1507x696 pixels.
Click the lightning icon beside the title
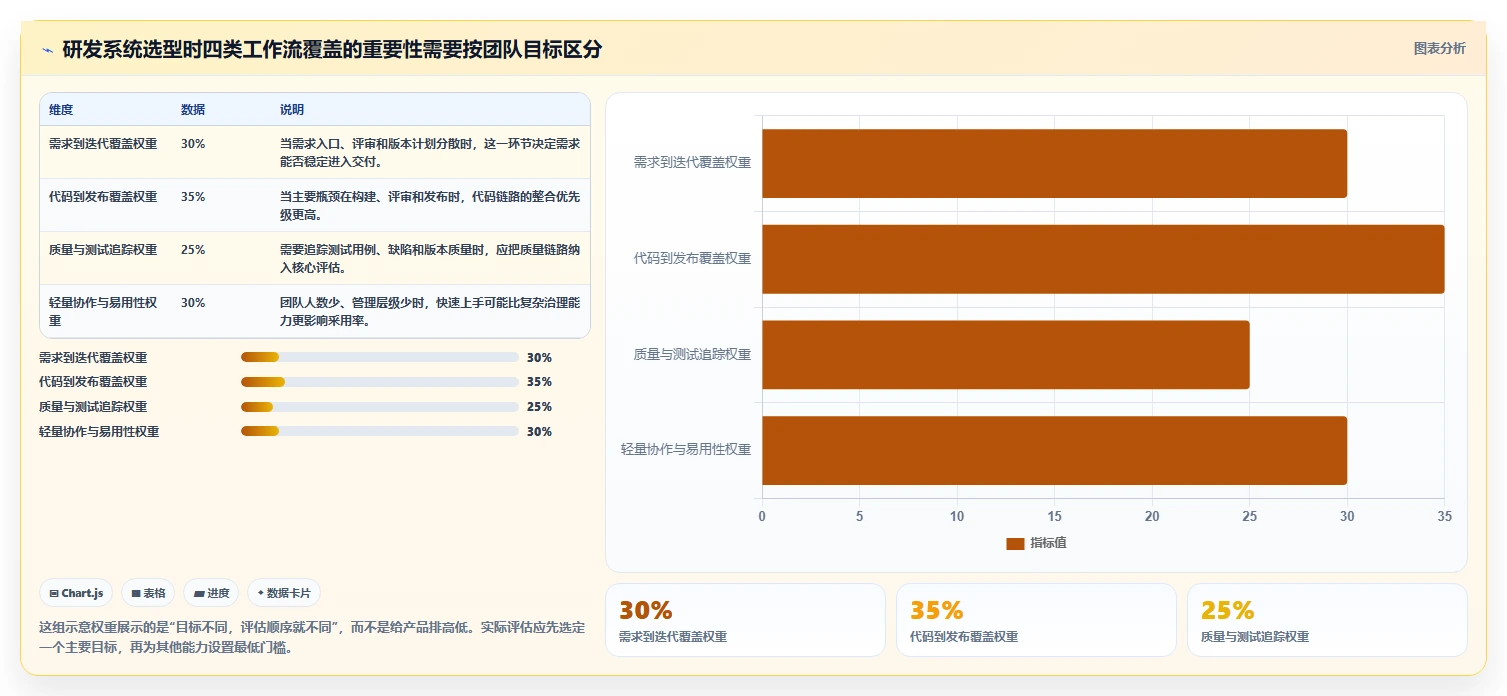coord(47,50)
